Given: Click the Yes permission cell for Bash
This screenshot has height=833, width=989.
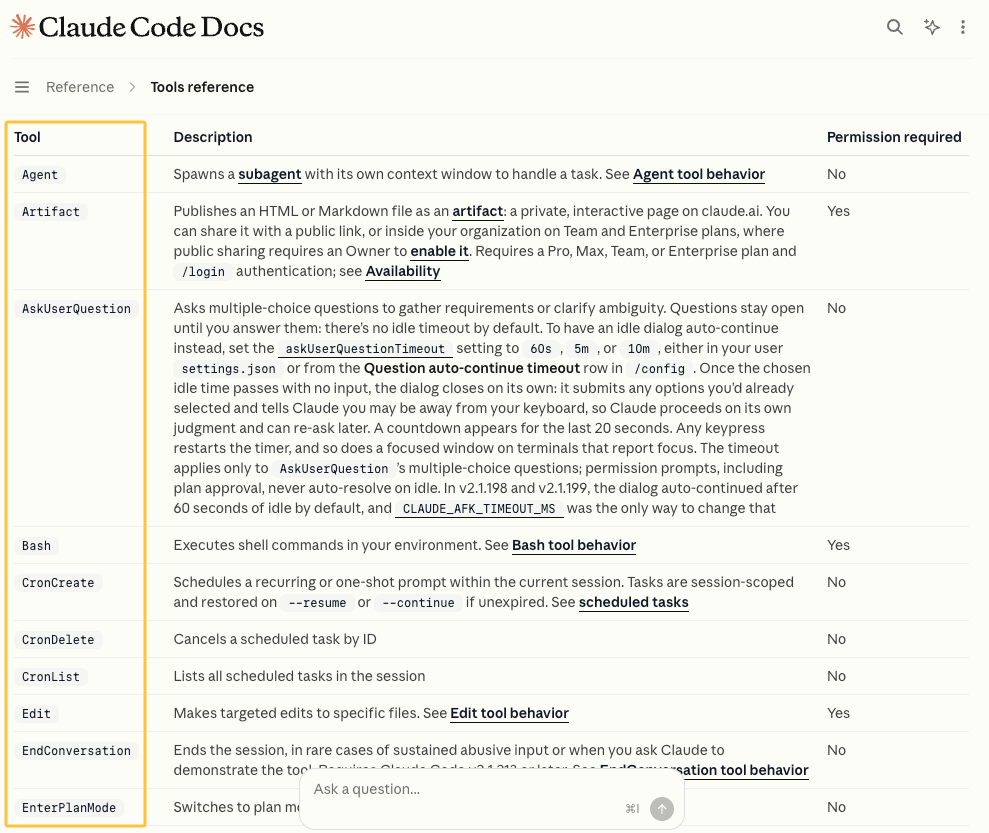Looking at the screenshot, I should pos(838,545).
